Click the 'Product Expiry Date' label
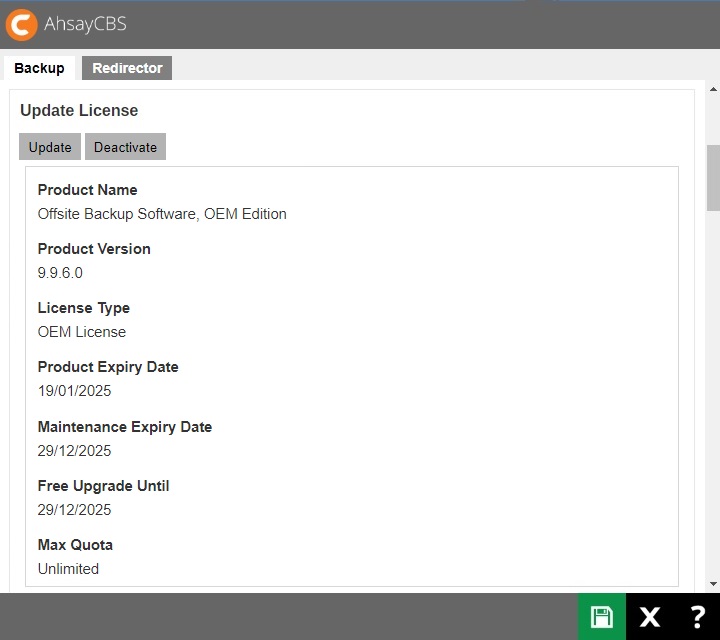 (x=108, y=367)
